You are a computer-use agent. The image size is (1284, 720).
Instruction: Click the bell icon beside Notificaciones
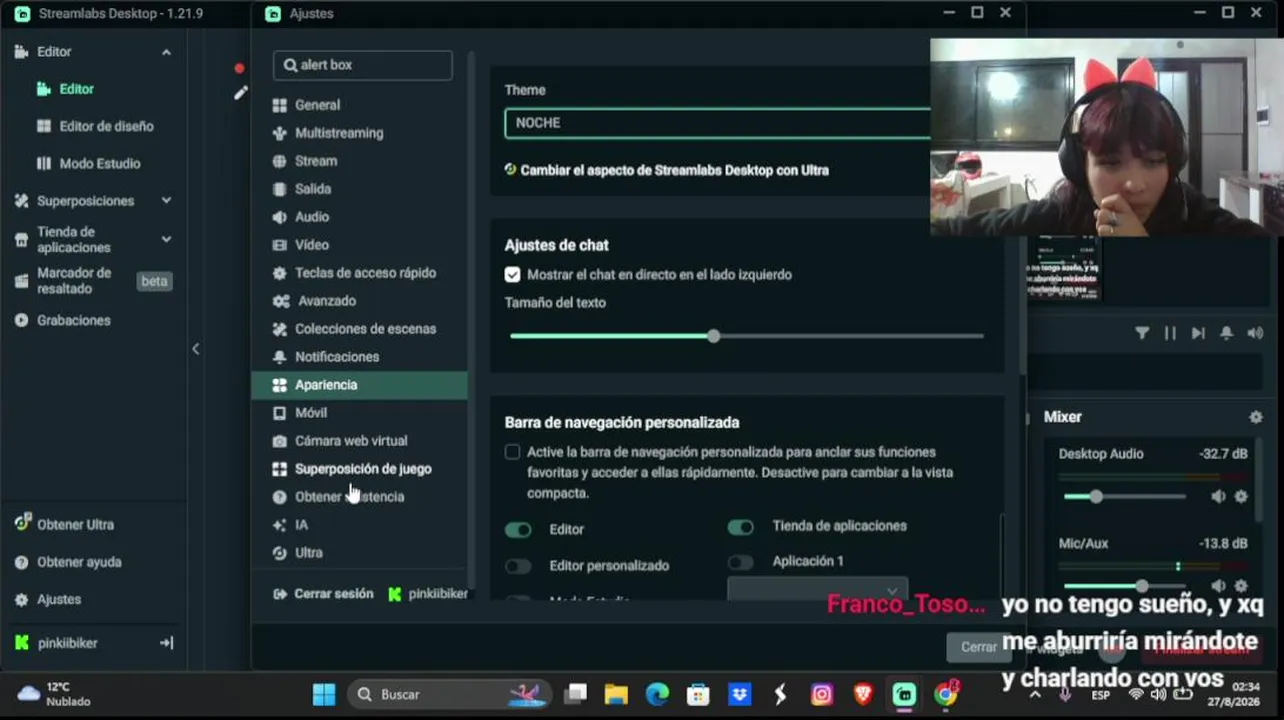coord(280,357)
